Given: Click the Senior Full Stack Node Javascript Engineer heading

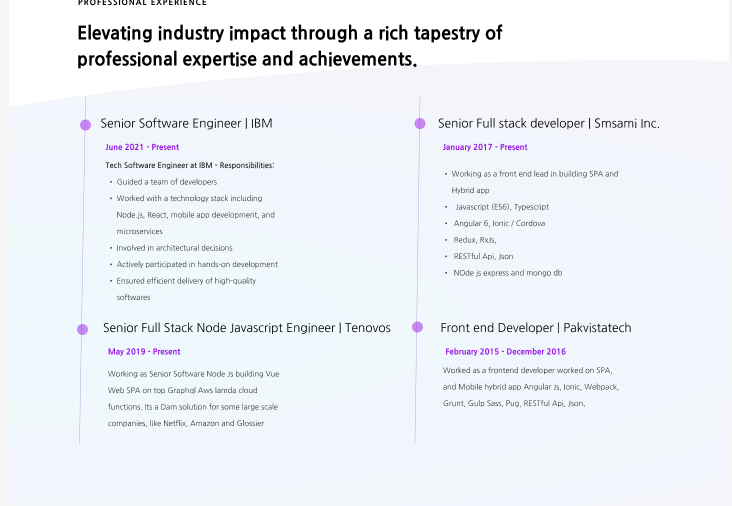Looking at the screenshot, I should point(246,328).
